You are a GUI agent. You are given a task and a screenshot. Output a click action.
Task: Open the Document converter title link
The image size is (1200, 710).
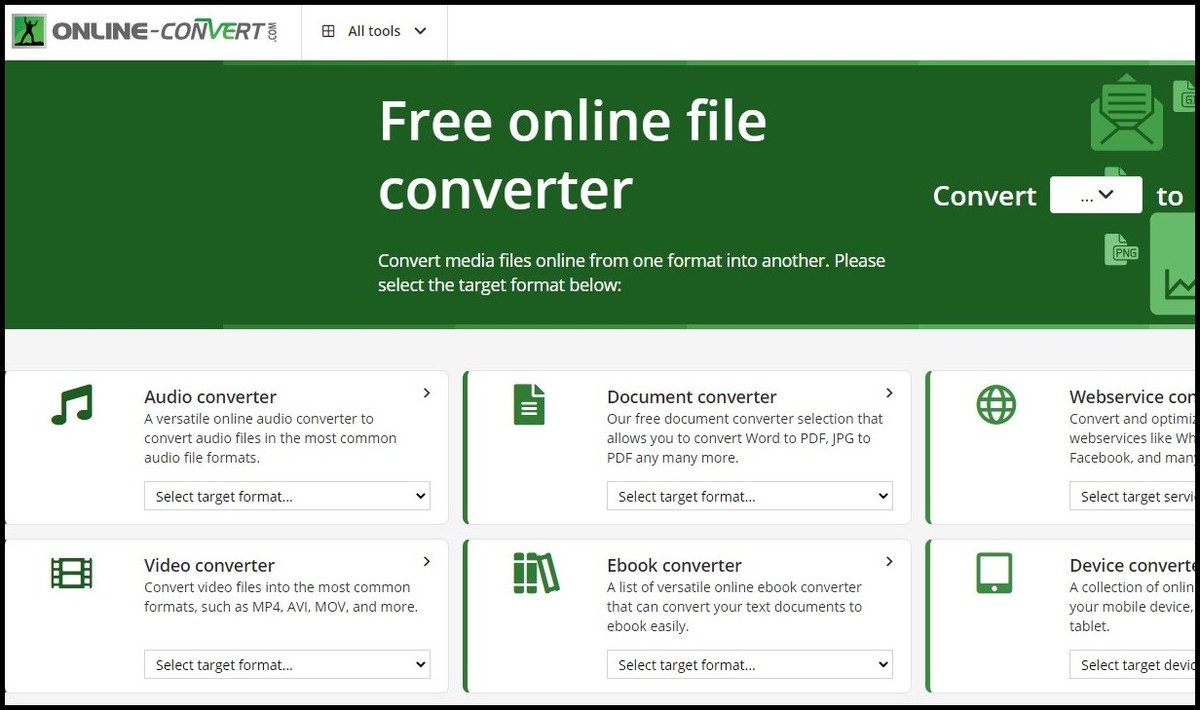pyautogui.click(x=692, y=397)
